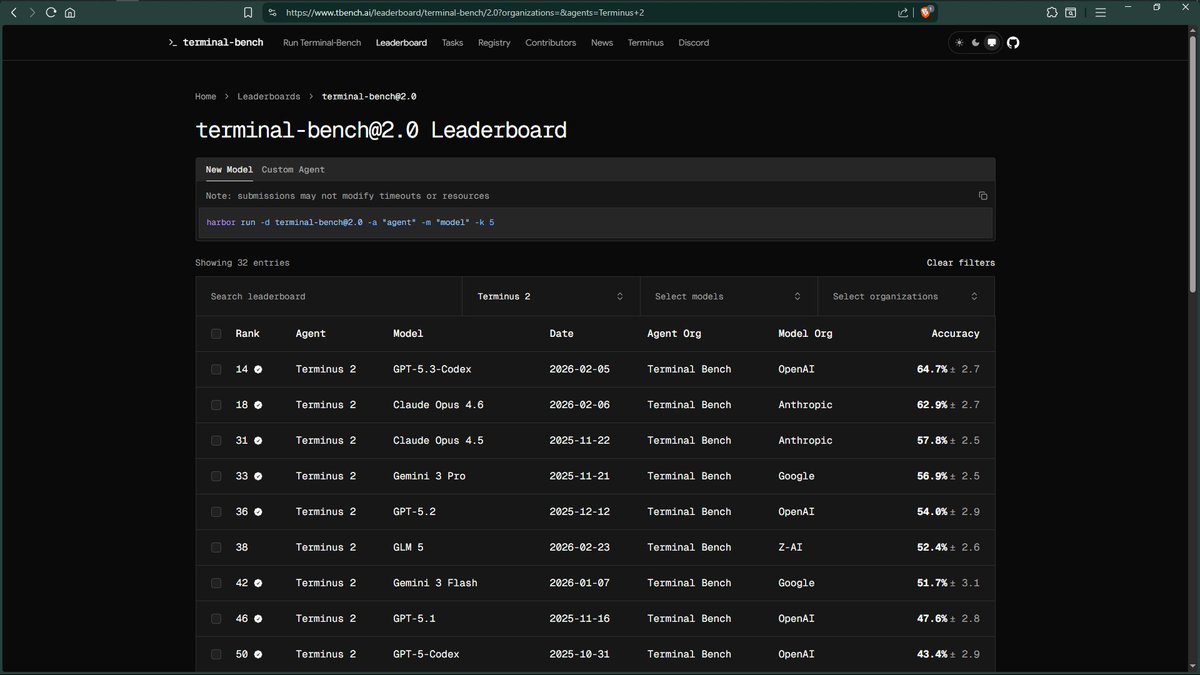
Task: Open the tab search icon next to extensions
Action: [1070, 13]
